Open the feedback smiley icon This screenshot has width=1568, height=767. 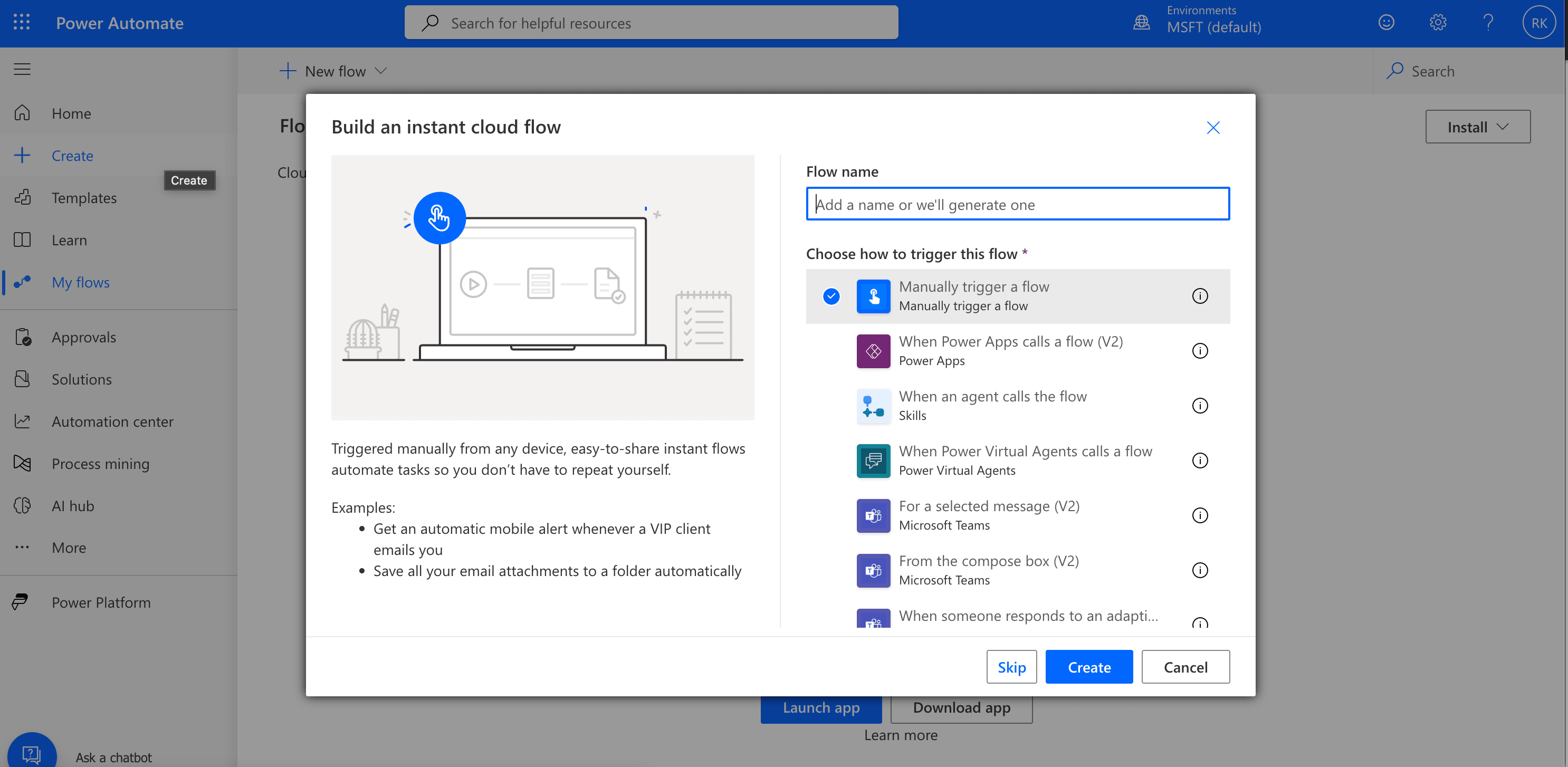[1386, 23]
